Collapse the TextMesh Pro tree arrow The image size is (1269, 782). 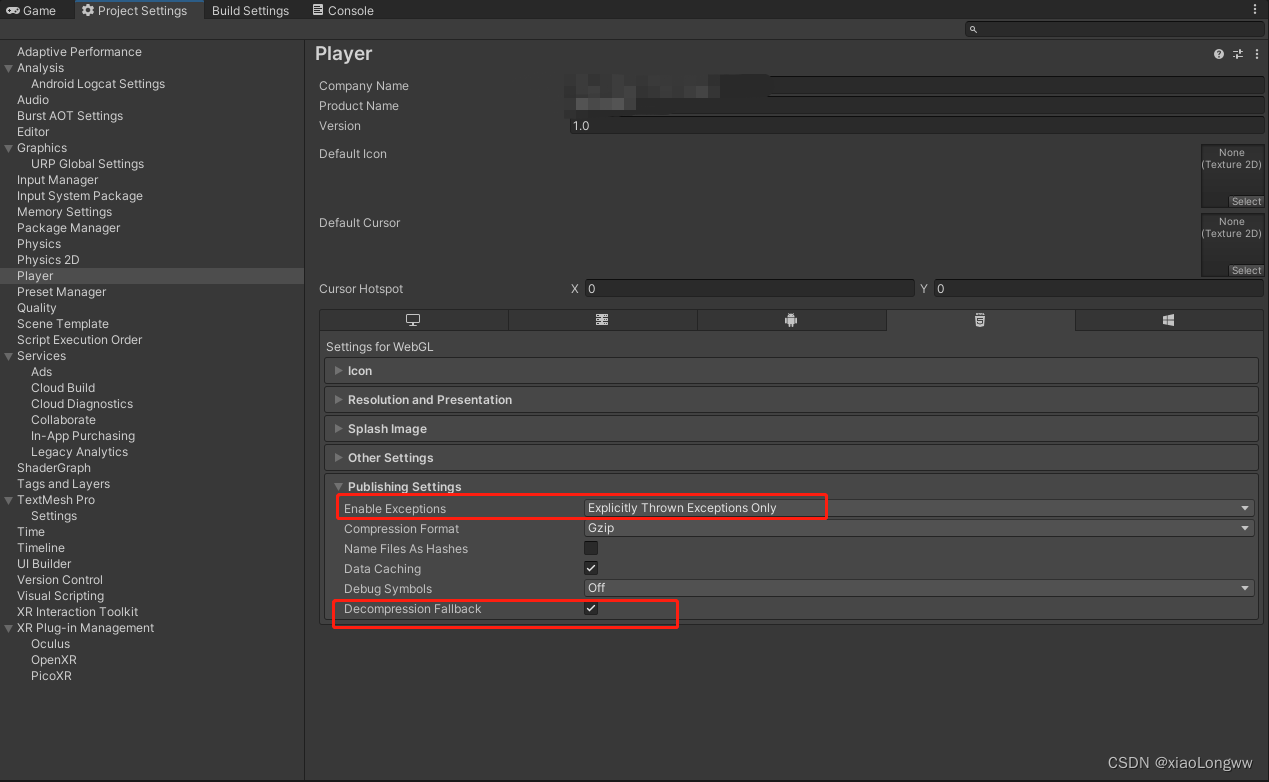click(9, 500)
